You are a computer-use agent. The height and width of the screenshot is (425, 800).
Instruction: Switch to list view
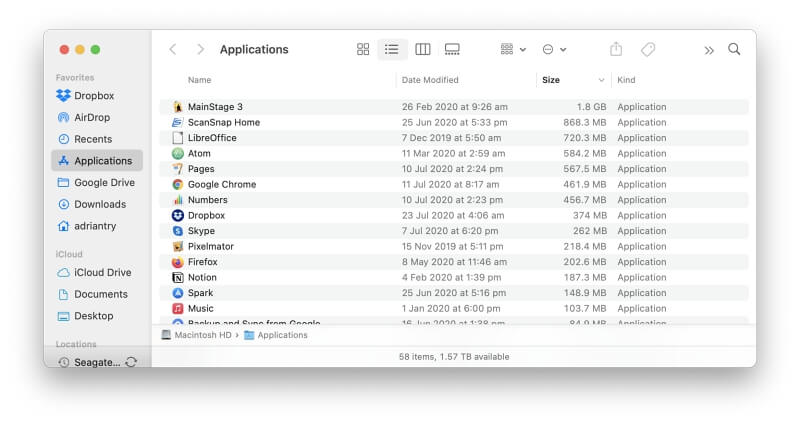[392, 49]
